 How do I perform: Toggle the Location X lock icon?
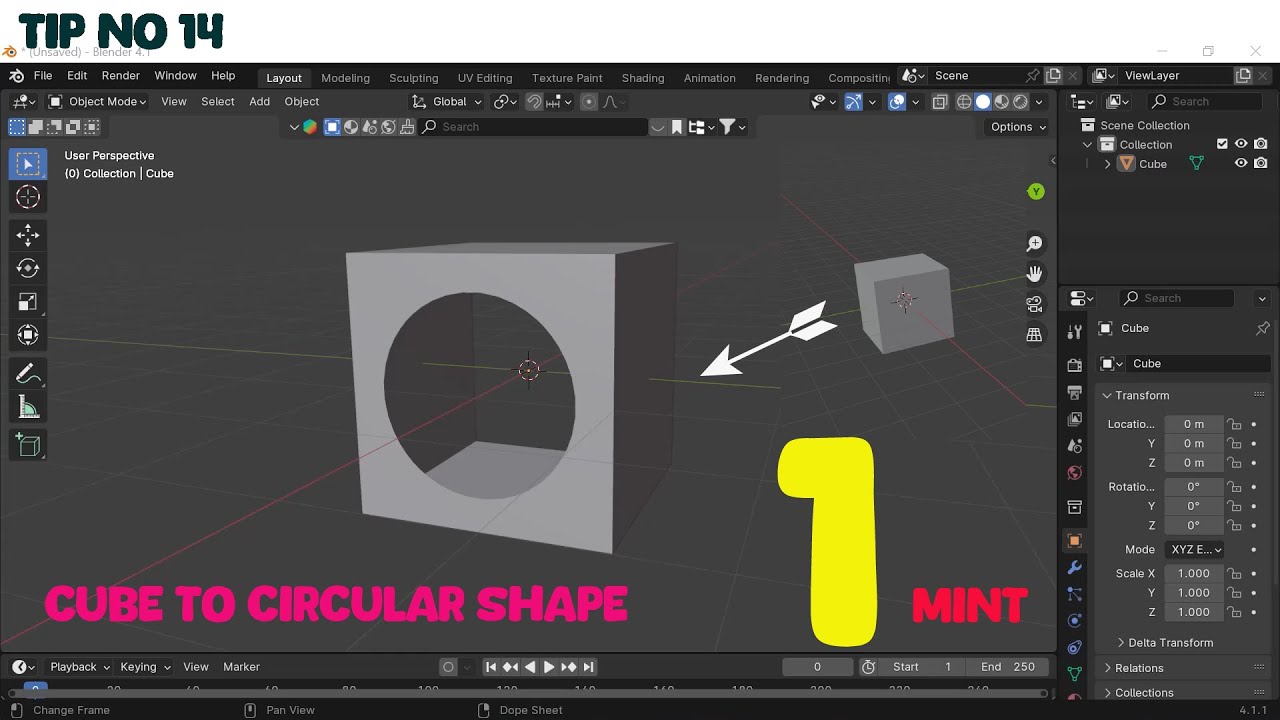tap(1235, 424)
